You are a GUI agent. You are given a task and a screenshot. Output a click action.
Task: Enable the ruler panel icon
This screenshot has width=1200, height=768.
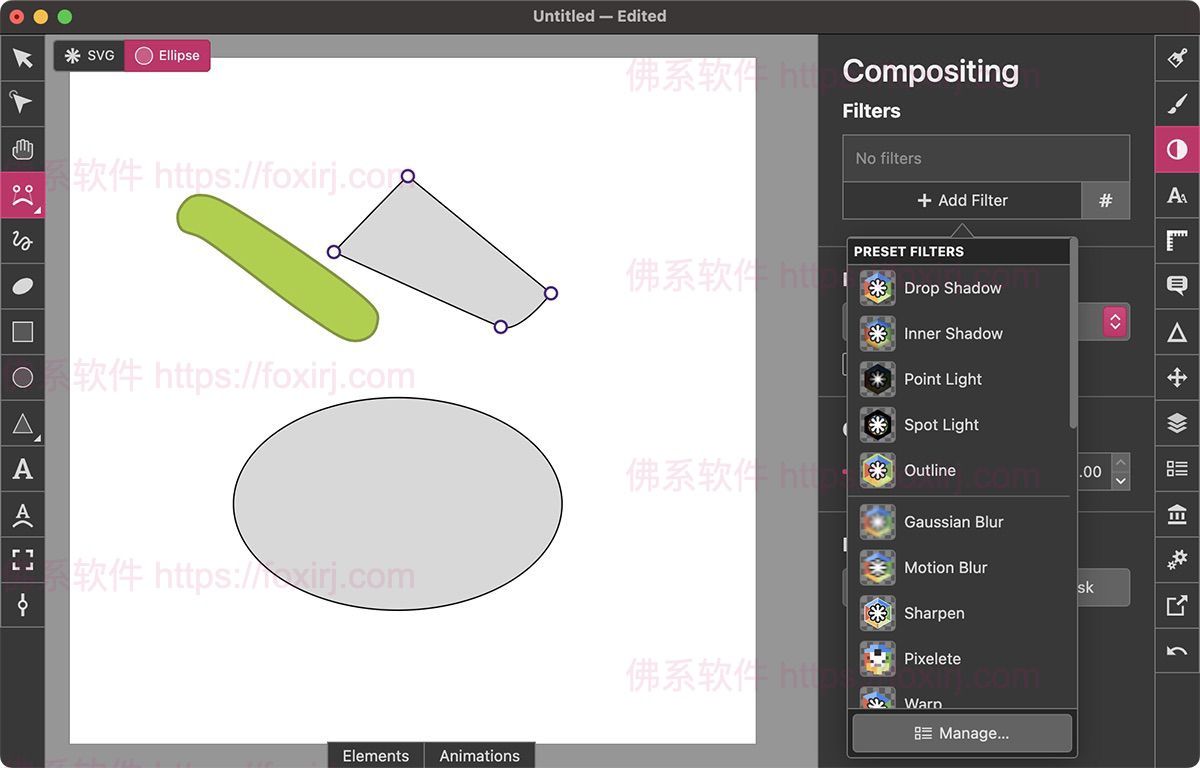tap(1176, 240)
